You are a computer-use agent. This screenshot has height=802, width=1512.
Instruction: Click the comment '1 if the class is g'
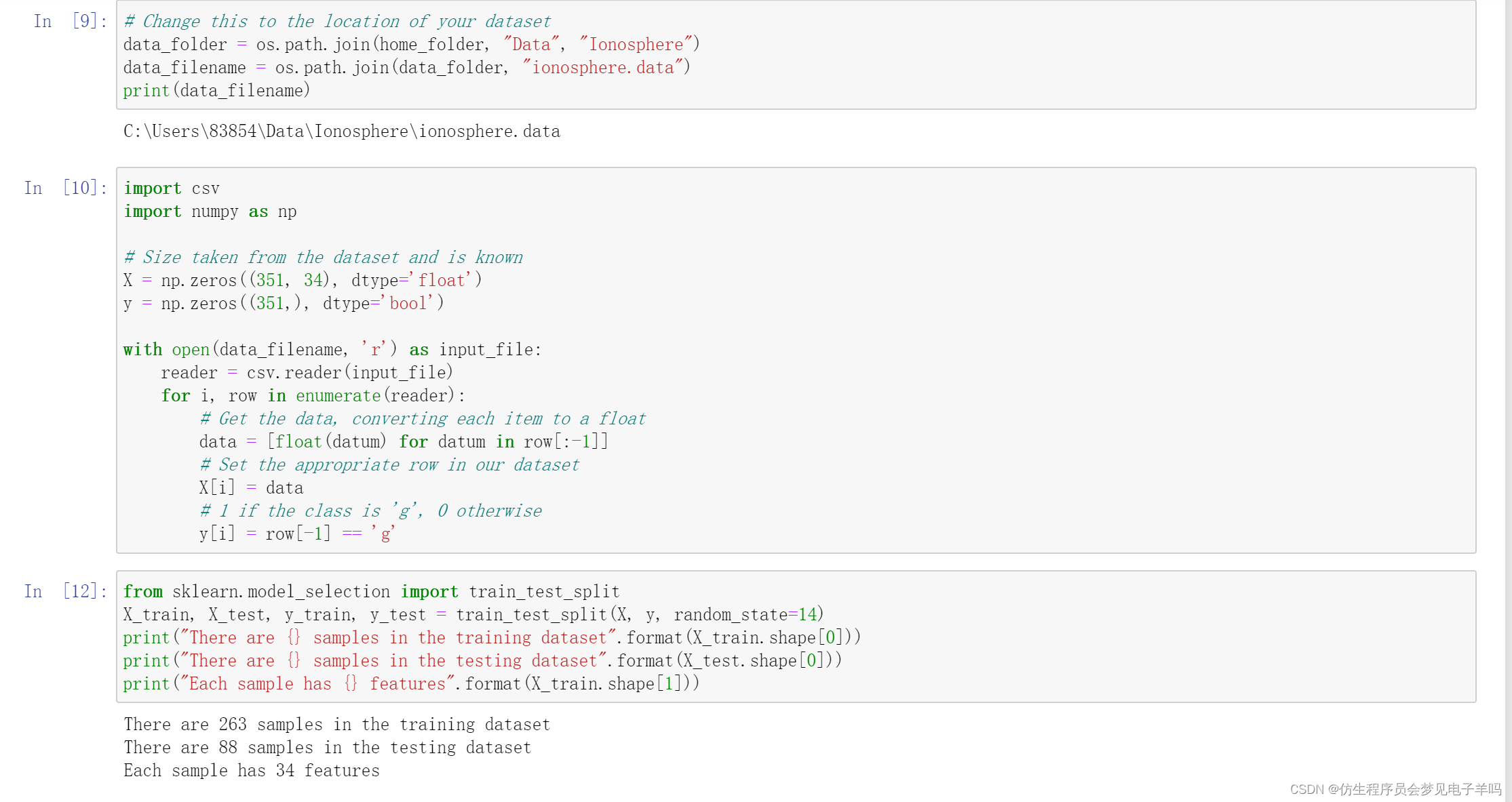coord(370,510)
